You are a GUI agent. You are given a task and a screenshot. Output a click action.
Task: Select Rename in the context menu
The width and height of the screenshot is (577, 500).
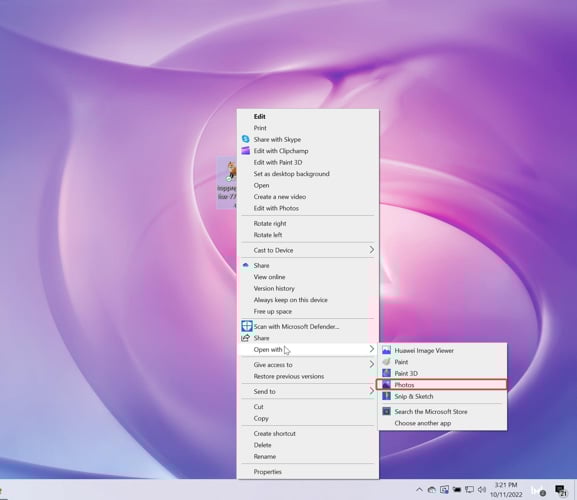coord(308,456)
